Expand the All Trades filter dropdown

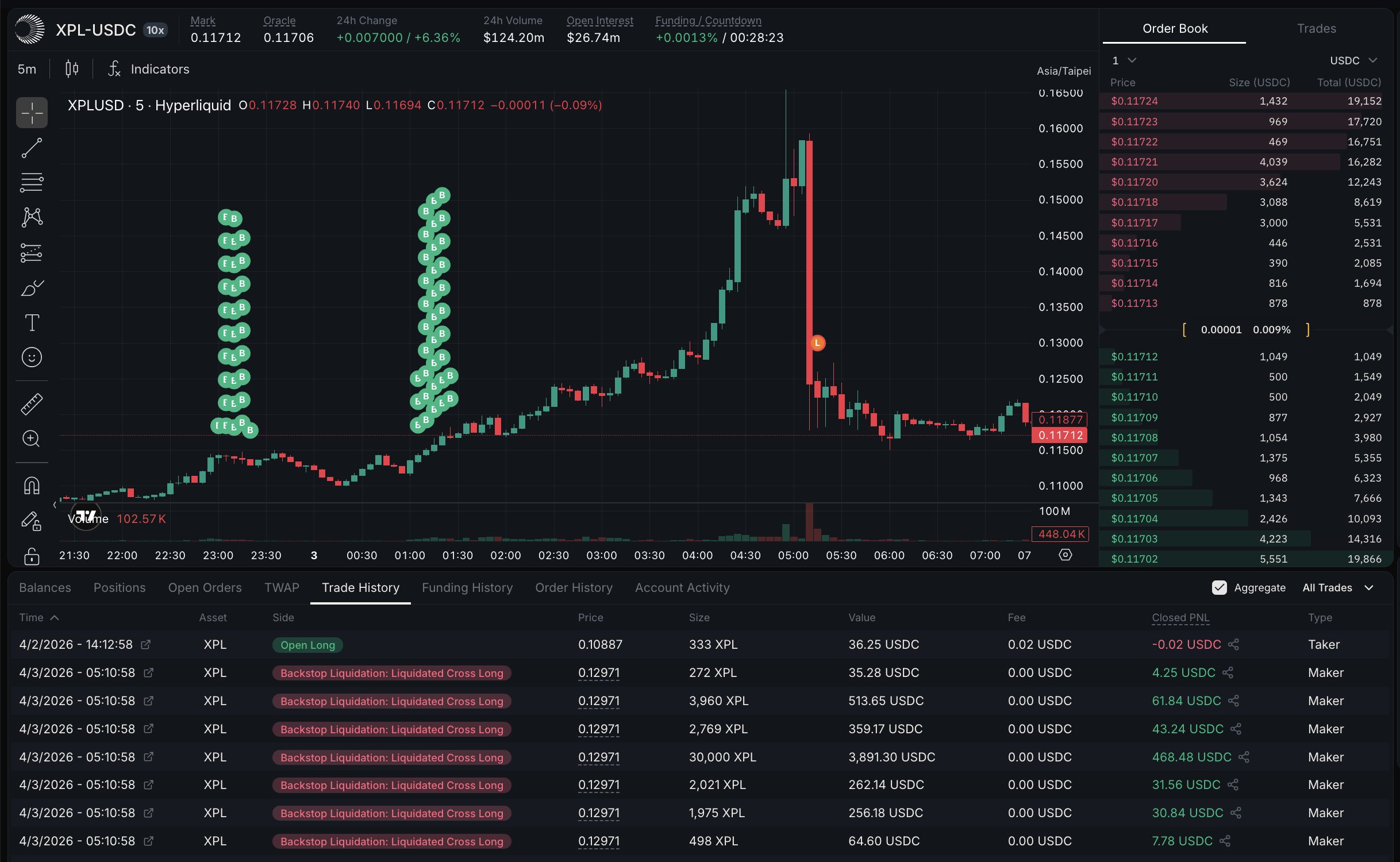(x=1337, y=587)
